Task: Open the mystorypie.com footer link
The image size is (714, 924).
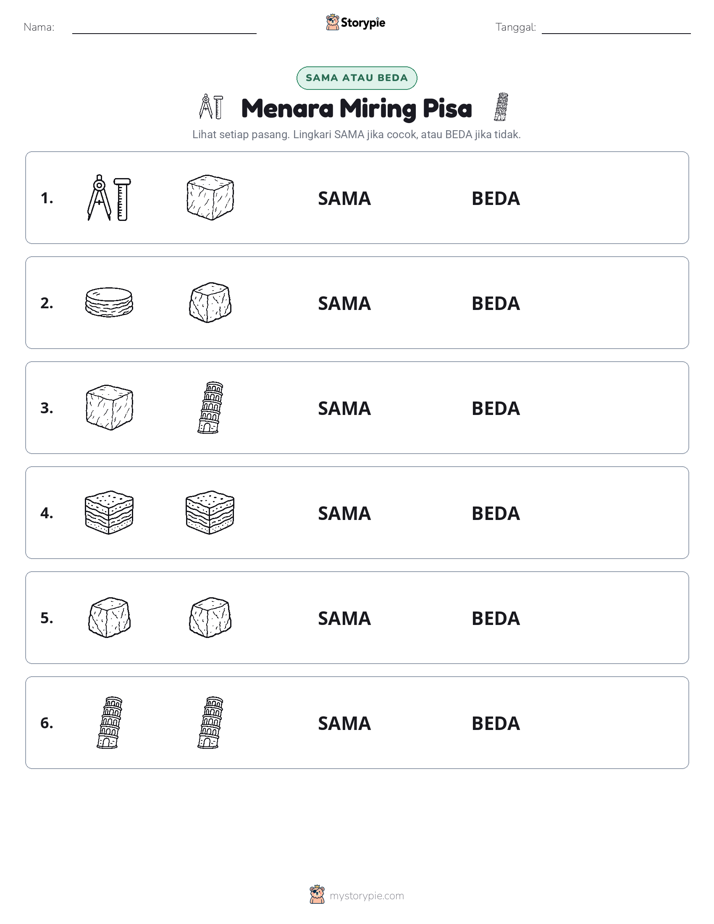Action: [x=357, y=896]
